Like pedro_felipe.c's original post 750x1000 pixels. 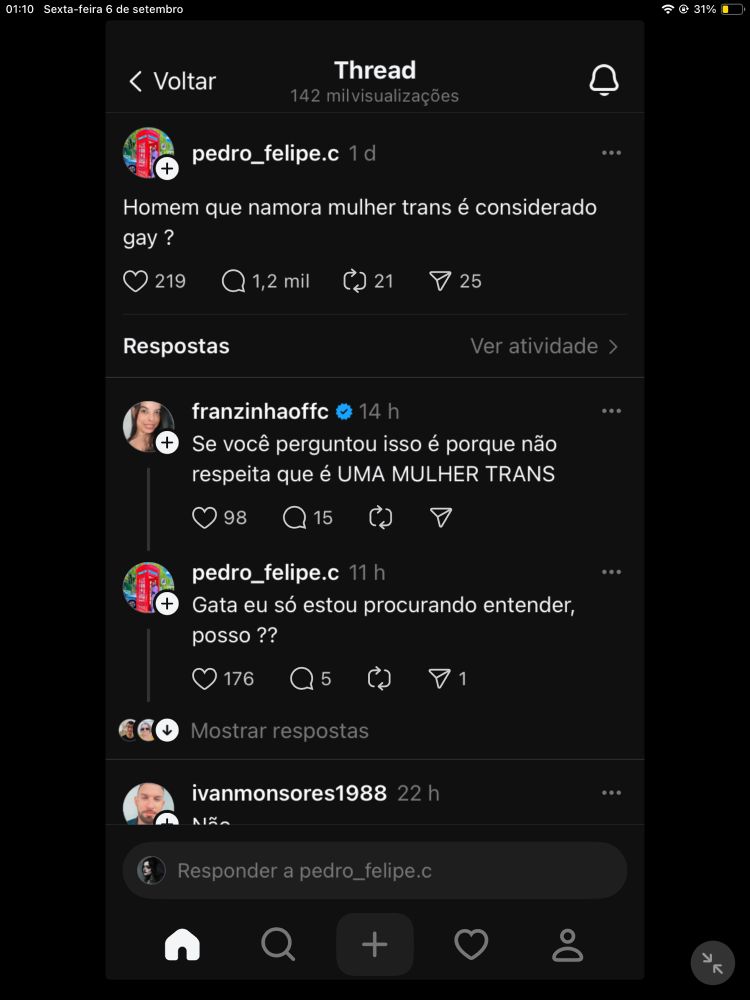click(136, 281)
